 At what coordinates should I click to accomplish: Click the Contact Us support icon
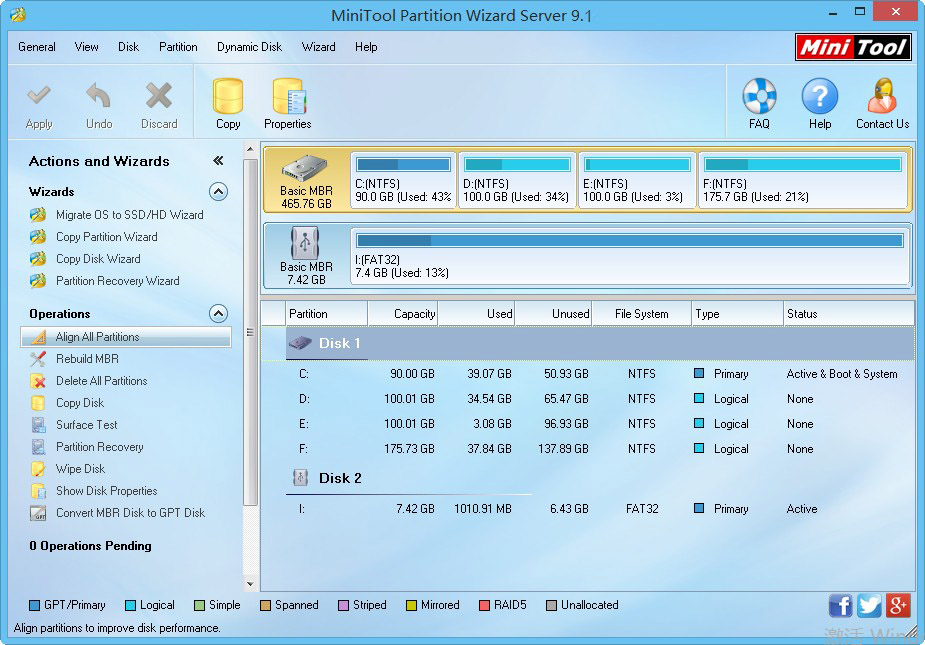pos(882,96)
